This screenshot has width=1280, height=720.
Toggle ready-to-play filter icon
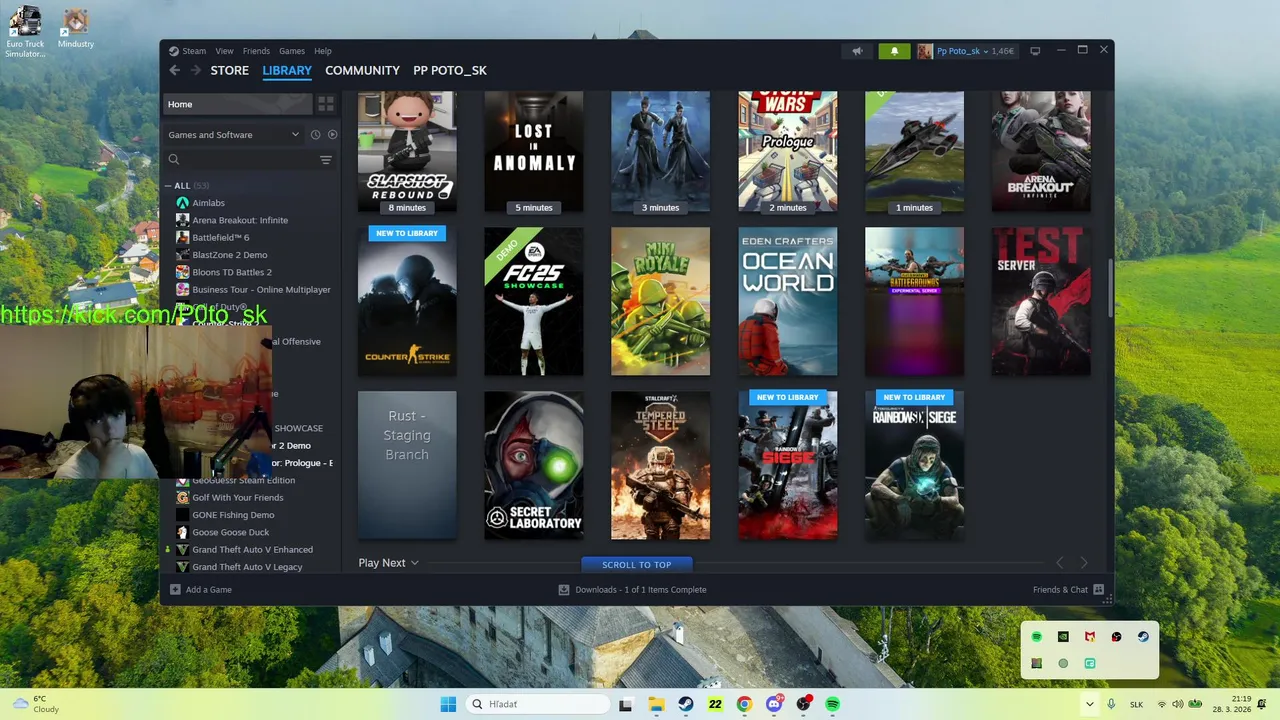coord(333,135)
